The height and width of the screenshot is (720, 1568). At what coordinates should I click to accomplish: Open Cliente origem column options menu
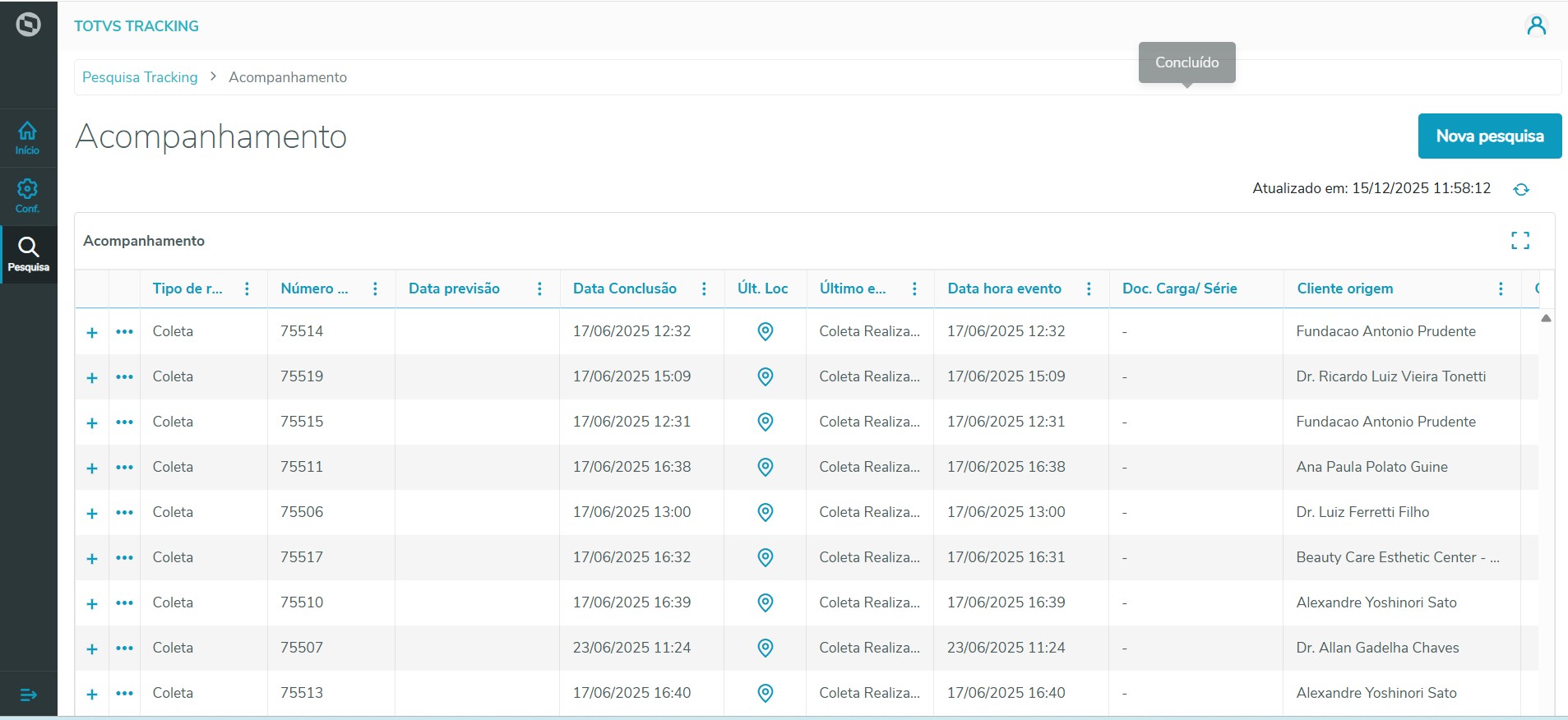pos(1501,288)
